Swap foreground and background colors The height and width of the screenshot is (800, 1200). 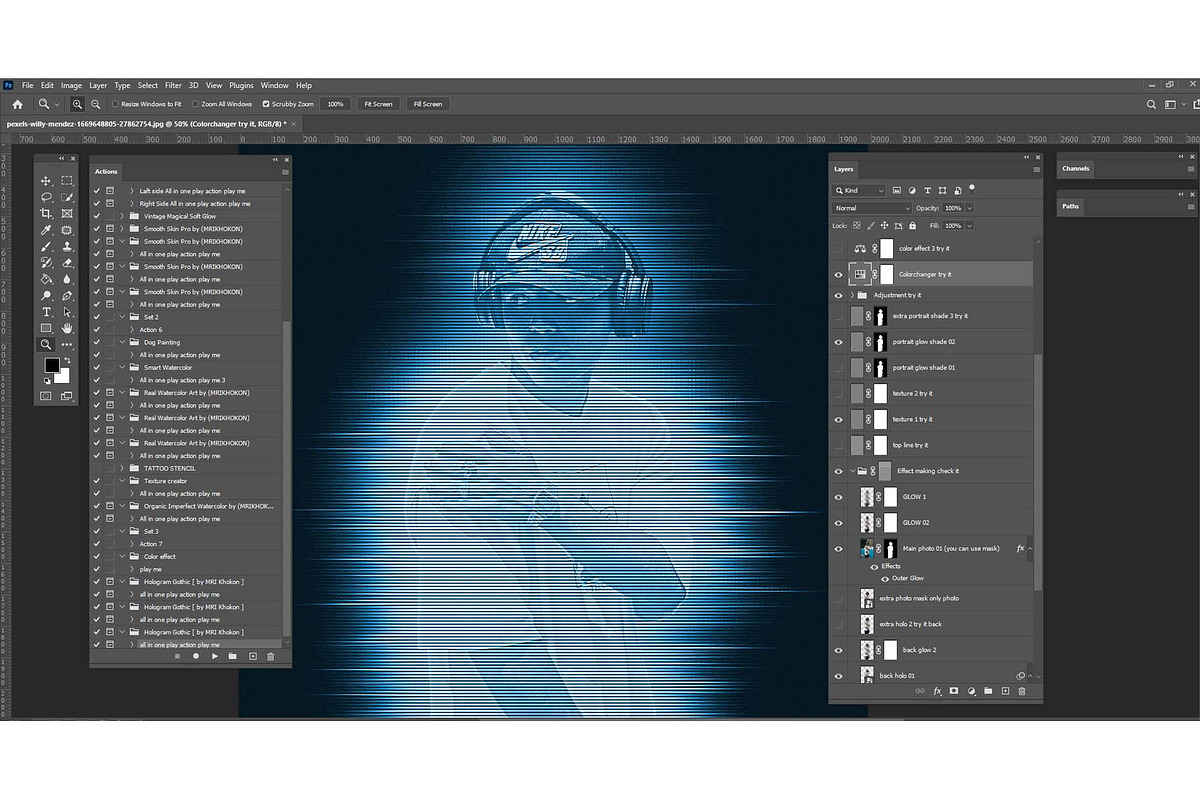[67, 360]
